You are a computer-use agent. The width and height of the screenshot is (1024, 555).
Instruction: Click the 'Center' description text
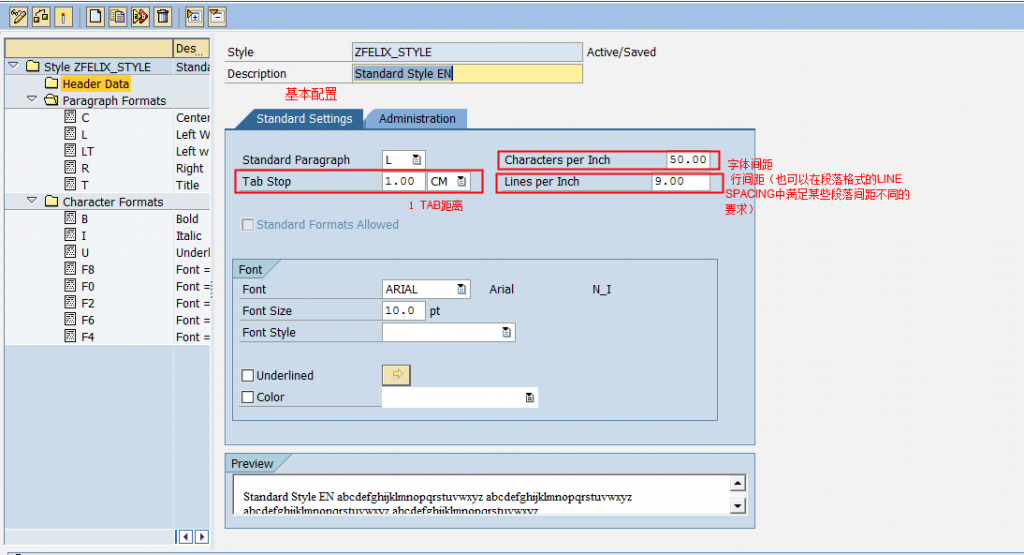tap(193, 118)
